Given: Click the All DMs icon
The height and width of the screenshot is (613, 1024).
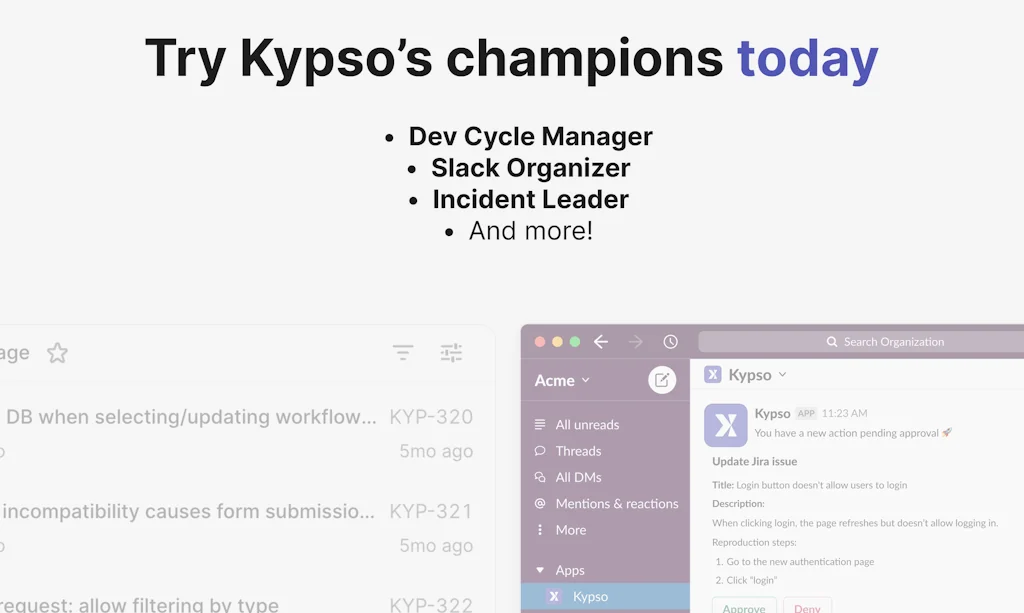Looking at the screenshot, I should pos(541,477).
